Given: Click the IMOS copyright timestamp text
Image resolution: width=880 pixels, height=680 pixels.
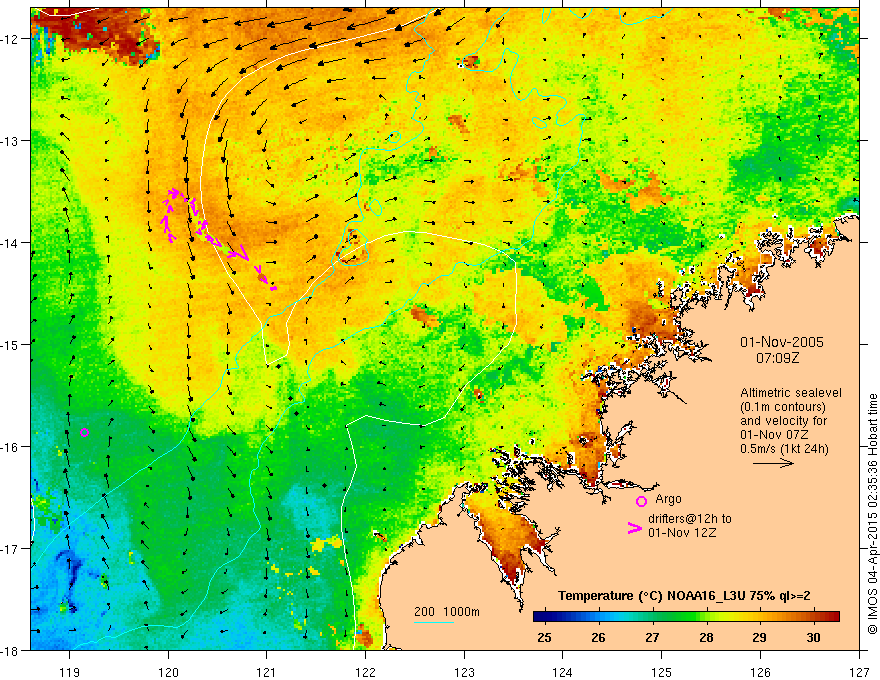Looking at the screenshot, I should pos(872,514).
